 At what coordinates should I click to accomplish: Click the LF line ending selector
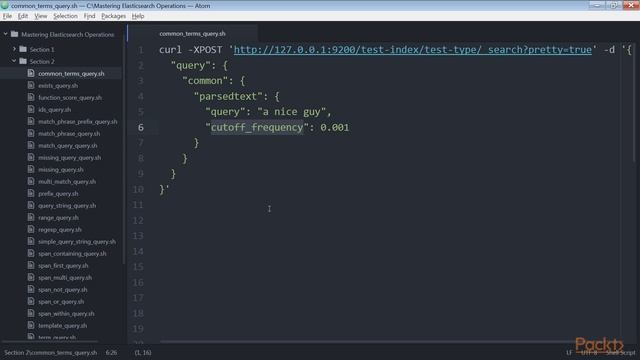click(x=569, y=352)
